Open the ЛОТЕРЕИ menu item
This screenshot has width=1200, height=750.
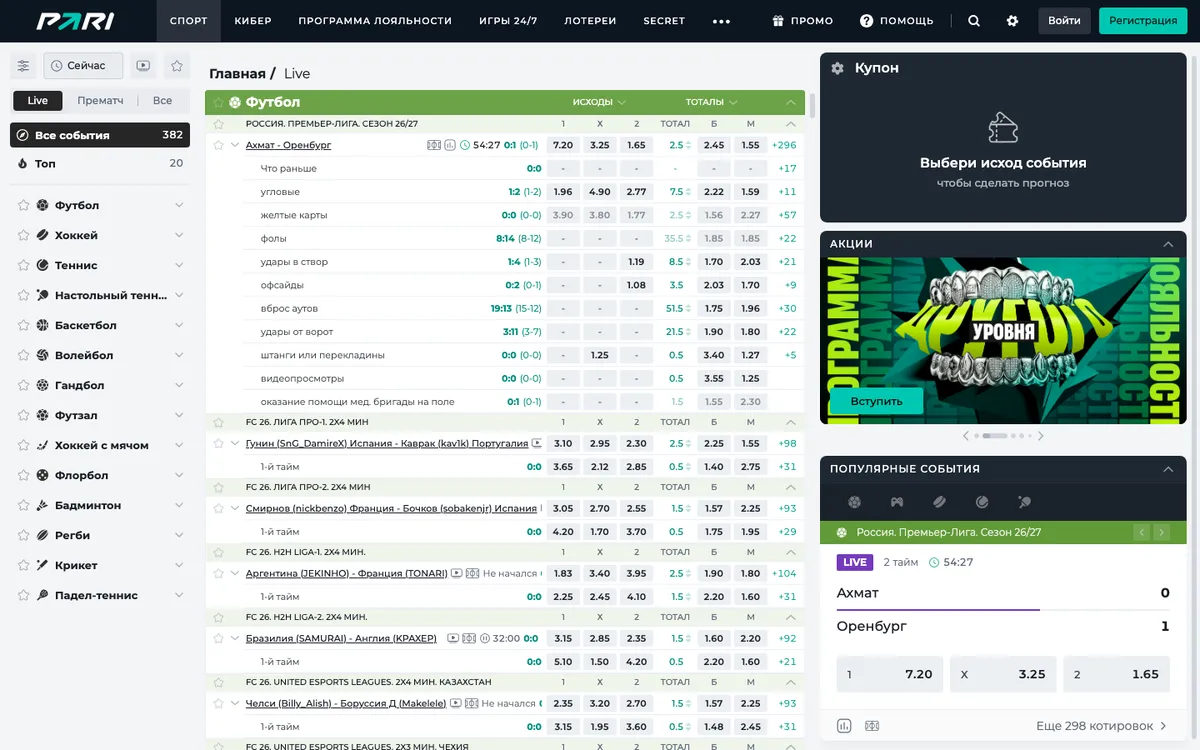[590, 21]
